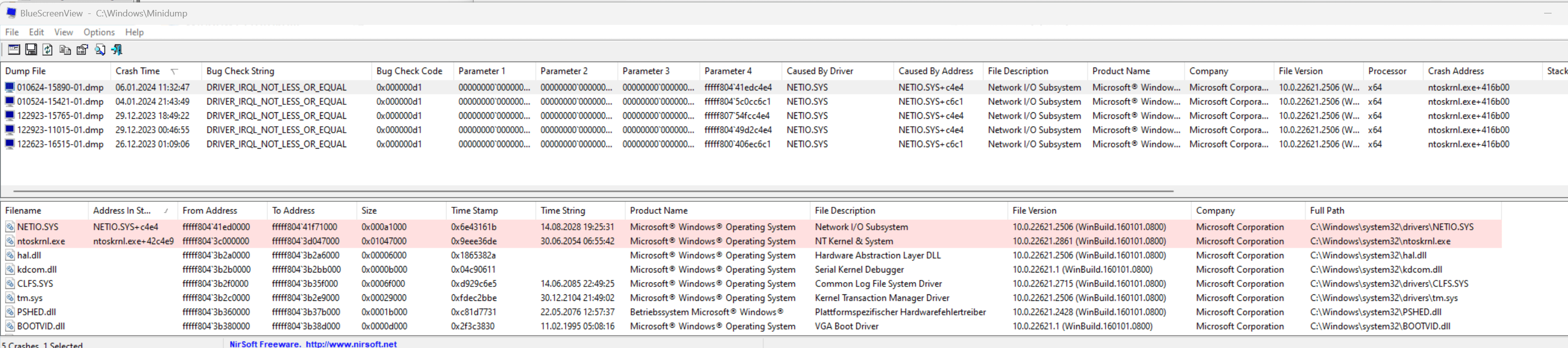The image size is (1568, 348).
Task: Click the Save floppy disk icon
Action: (30, 50)
